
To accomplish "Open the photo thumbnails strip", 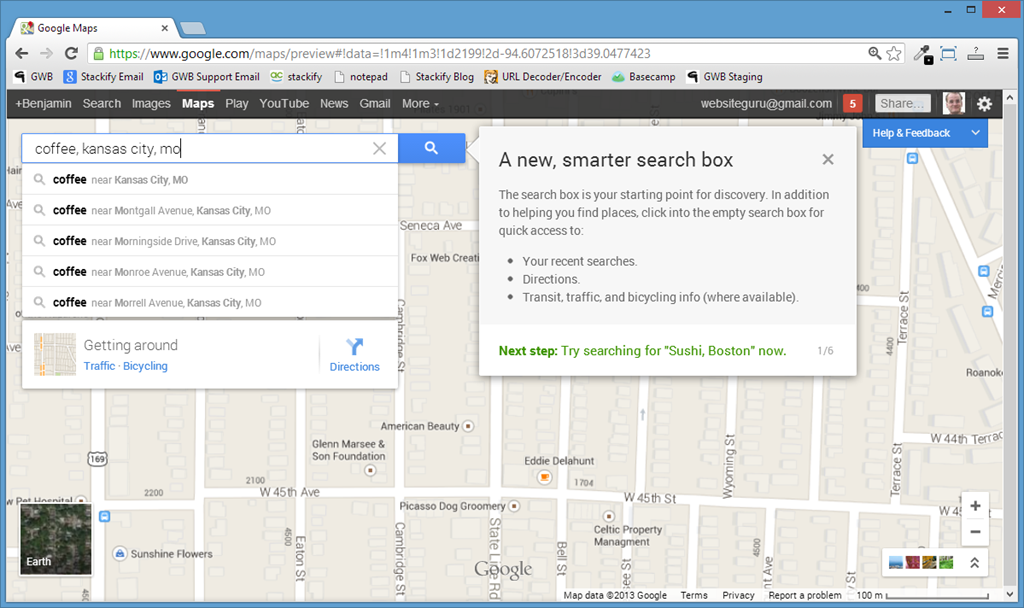I will pos(921,562).
